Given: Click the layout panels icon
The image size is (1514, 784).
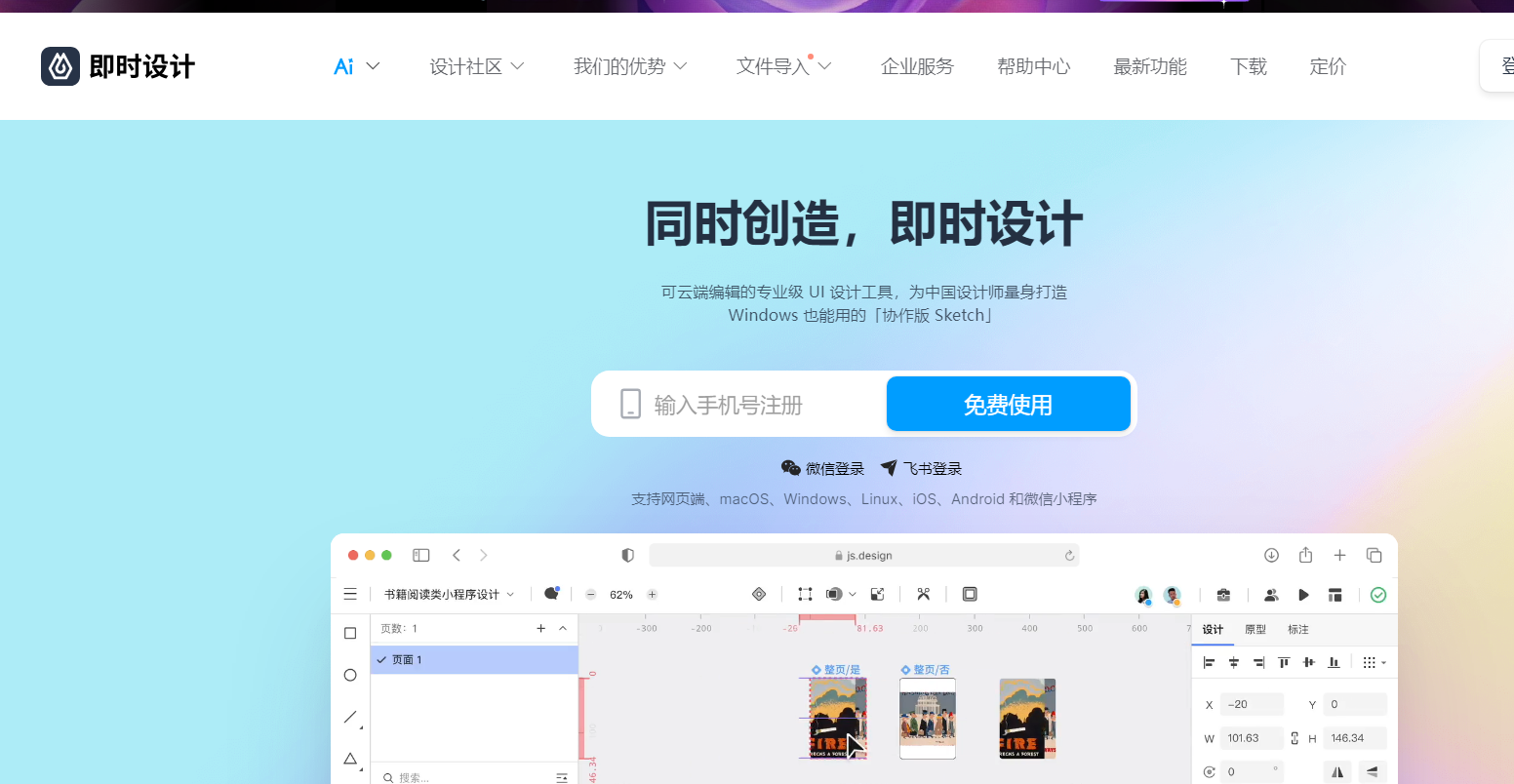Looking at the screenshot, I should pos(1335,595).
